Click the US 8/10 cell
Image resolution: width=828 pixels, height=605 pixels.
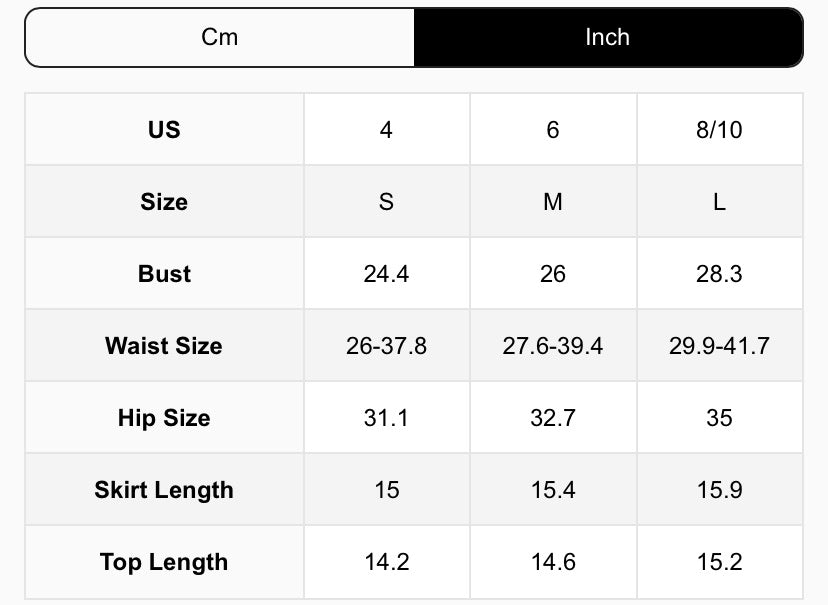point(719,130)
